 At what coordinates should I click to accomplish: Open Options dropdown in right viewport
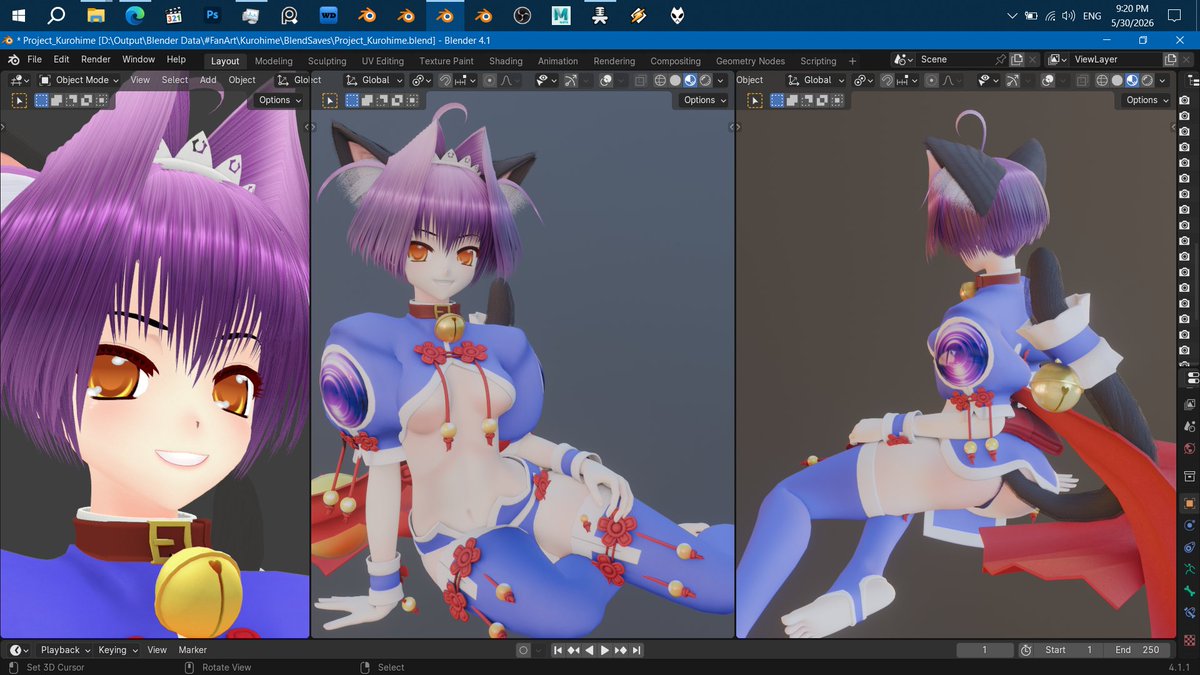[1147, 100]
